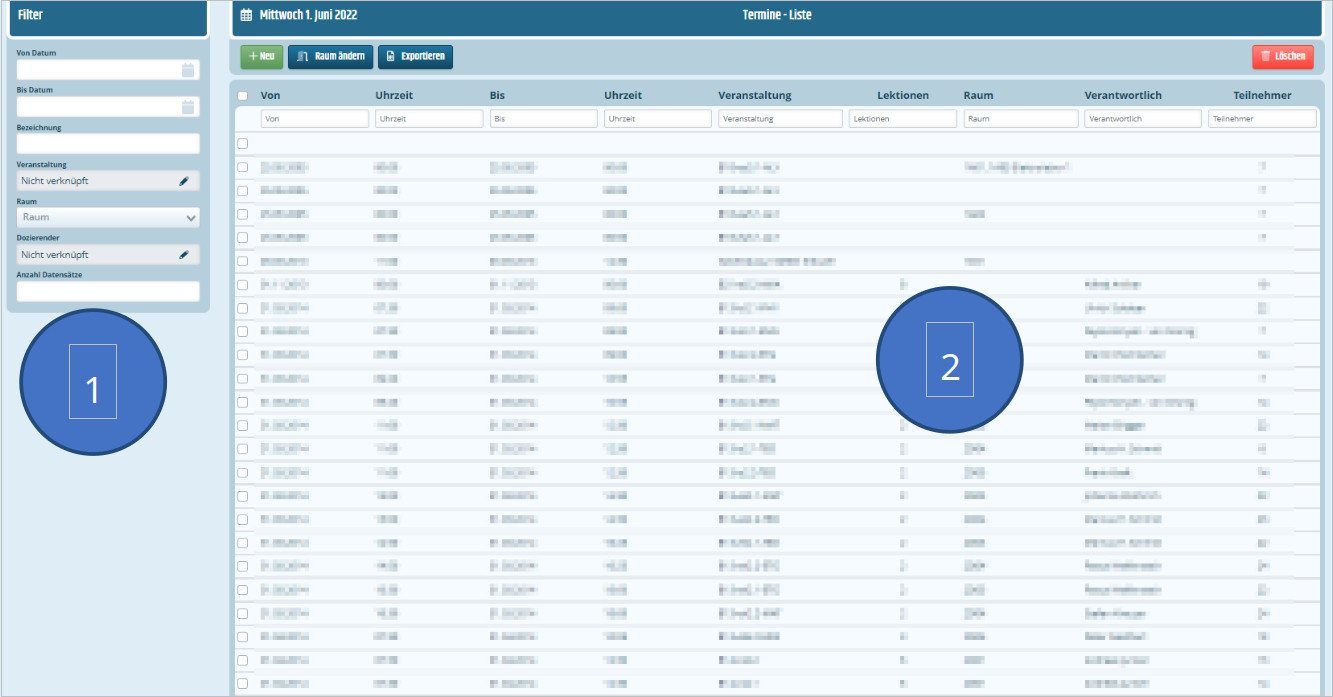This screenshot has height=697, width=1333.
Task: Focus the Bezeichnung filter text field
Action: coord(108,143)
